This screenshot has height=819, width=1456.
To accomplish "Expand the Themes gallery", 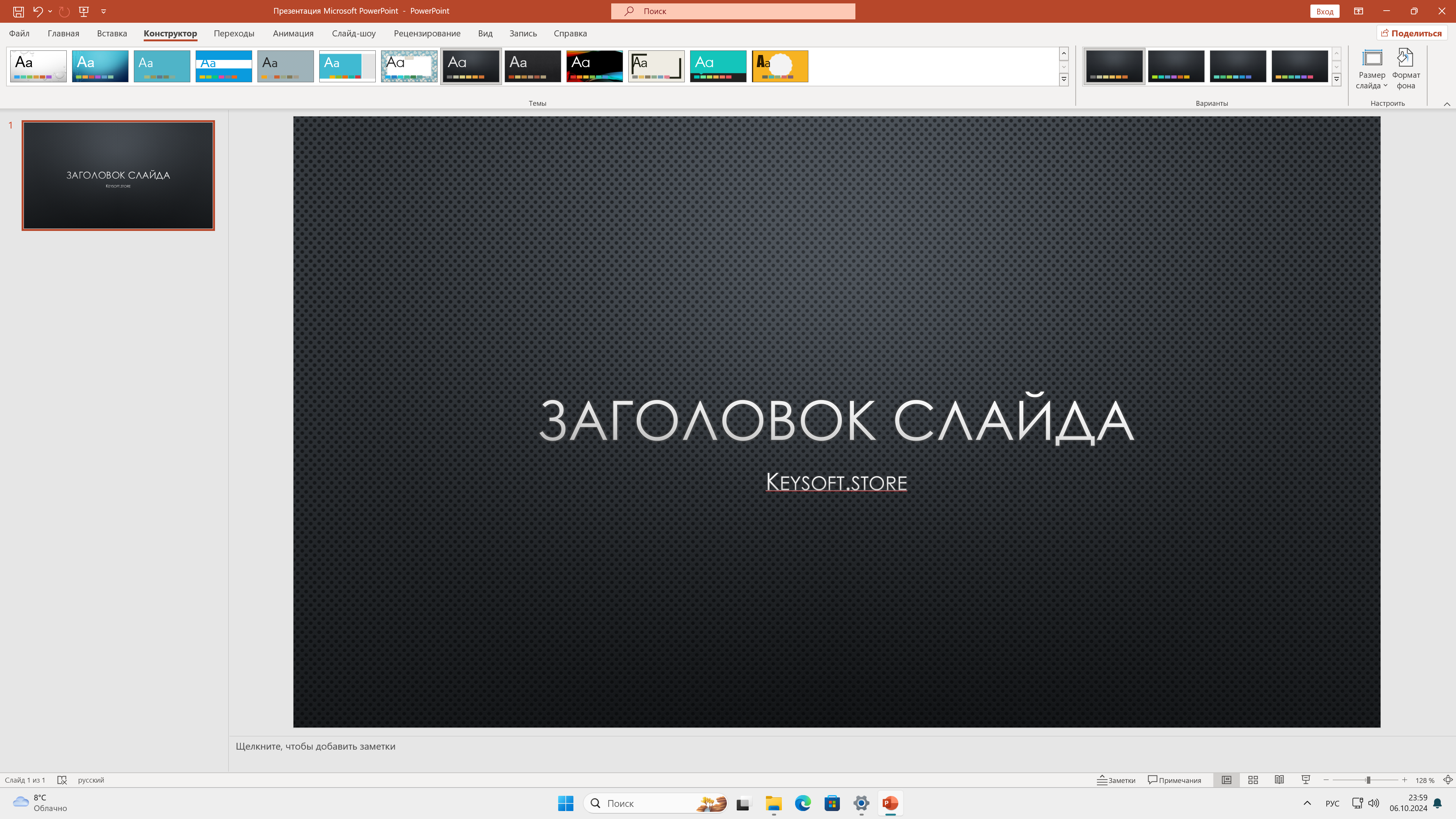I will tap(1064, 80).
